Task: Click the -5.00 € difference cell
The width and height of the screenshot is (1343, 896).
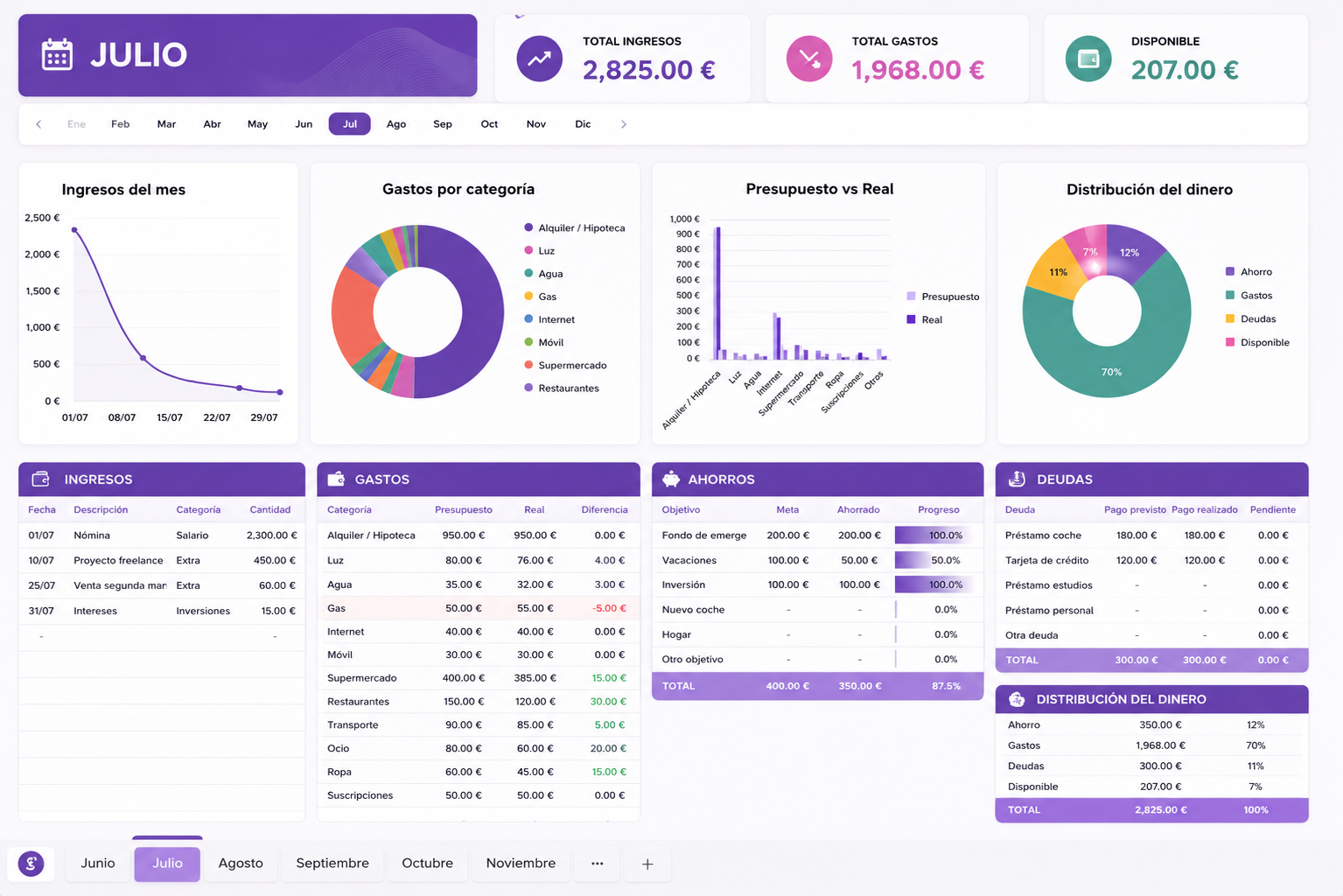Action: tap(609, 608)
